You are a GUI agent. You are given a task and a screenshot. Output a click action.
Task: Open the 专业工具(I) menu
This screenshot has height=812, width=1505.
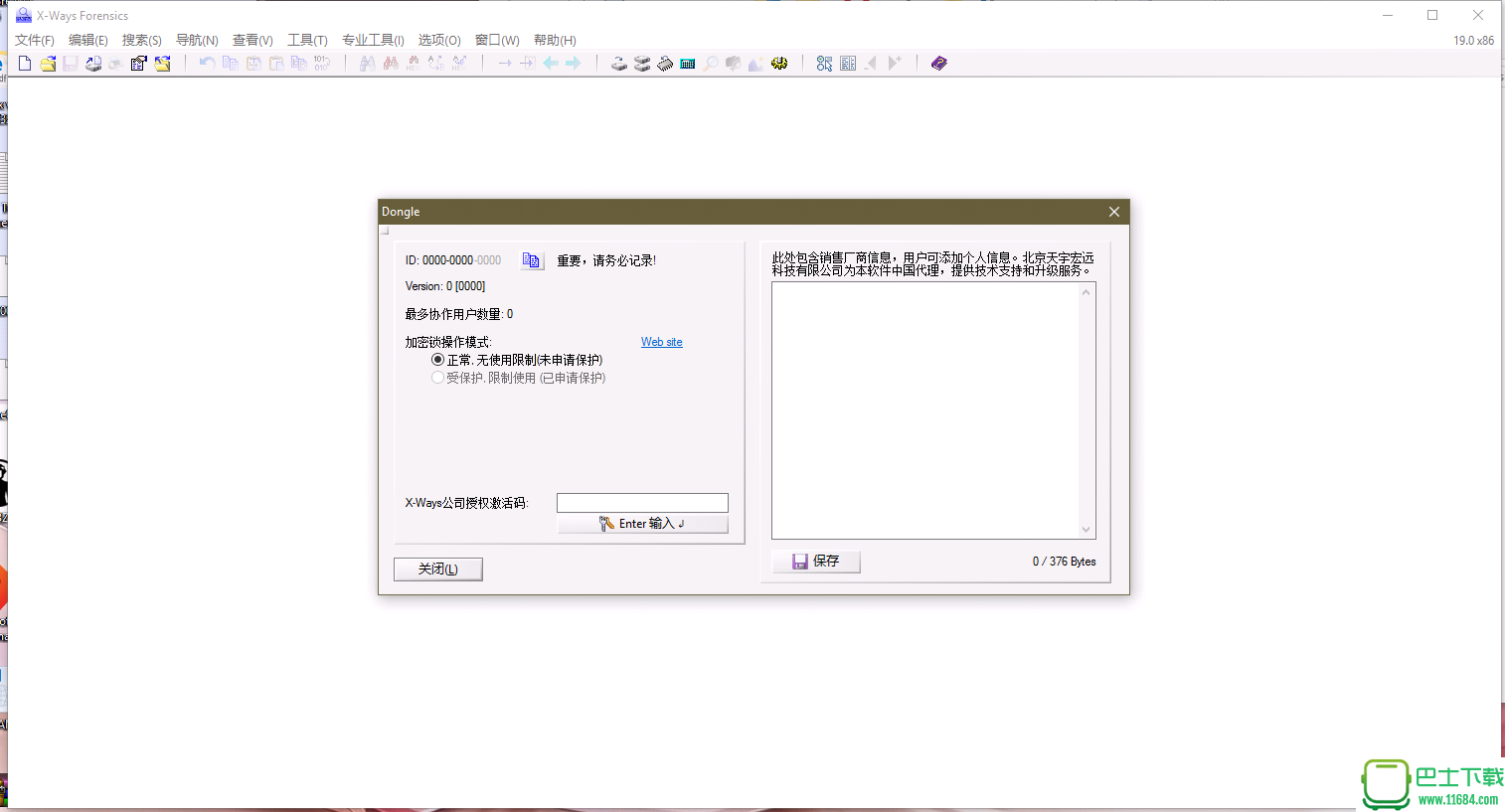pyautogui.click(x=373, y=40)
